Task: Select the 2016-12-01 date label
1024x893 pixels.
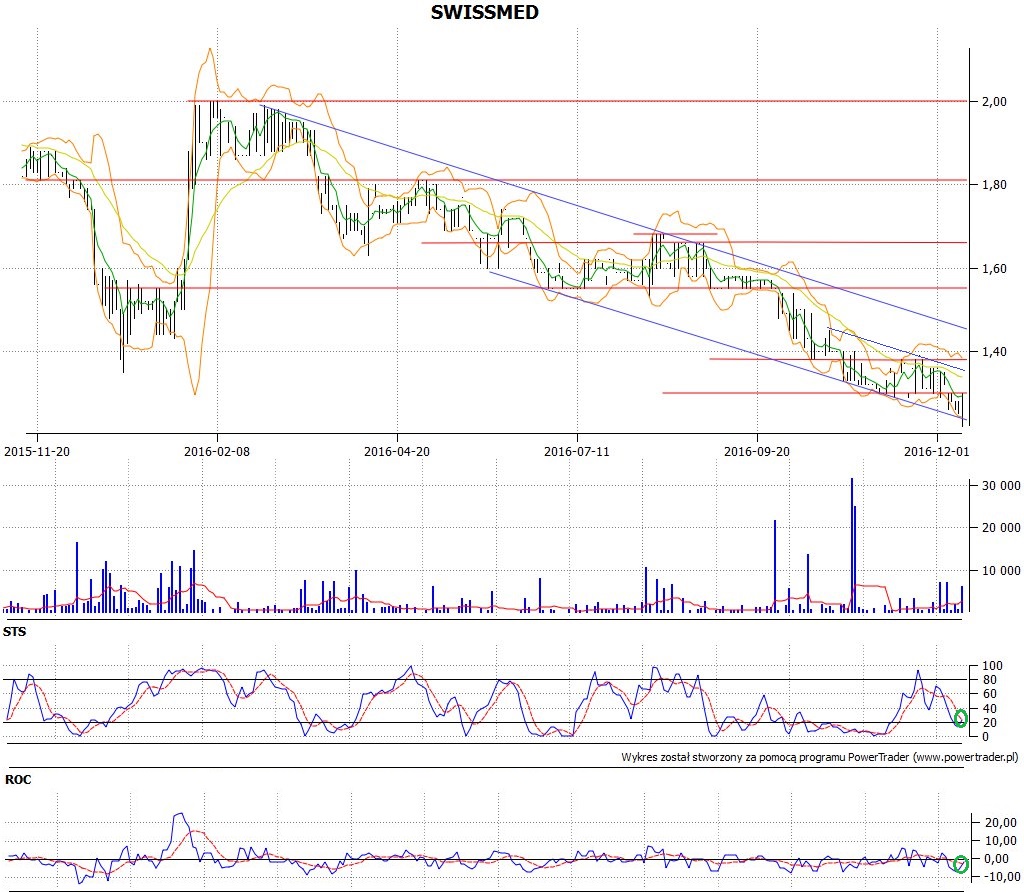Action: 936,451
